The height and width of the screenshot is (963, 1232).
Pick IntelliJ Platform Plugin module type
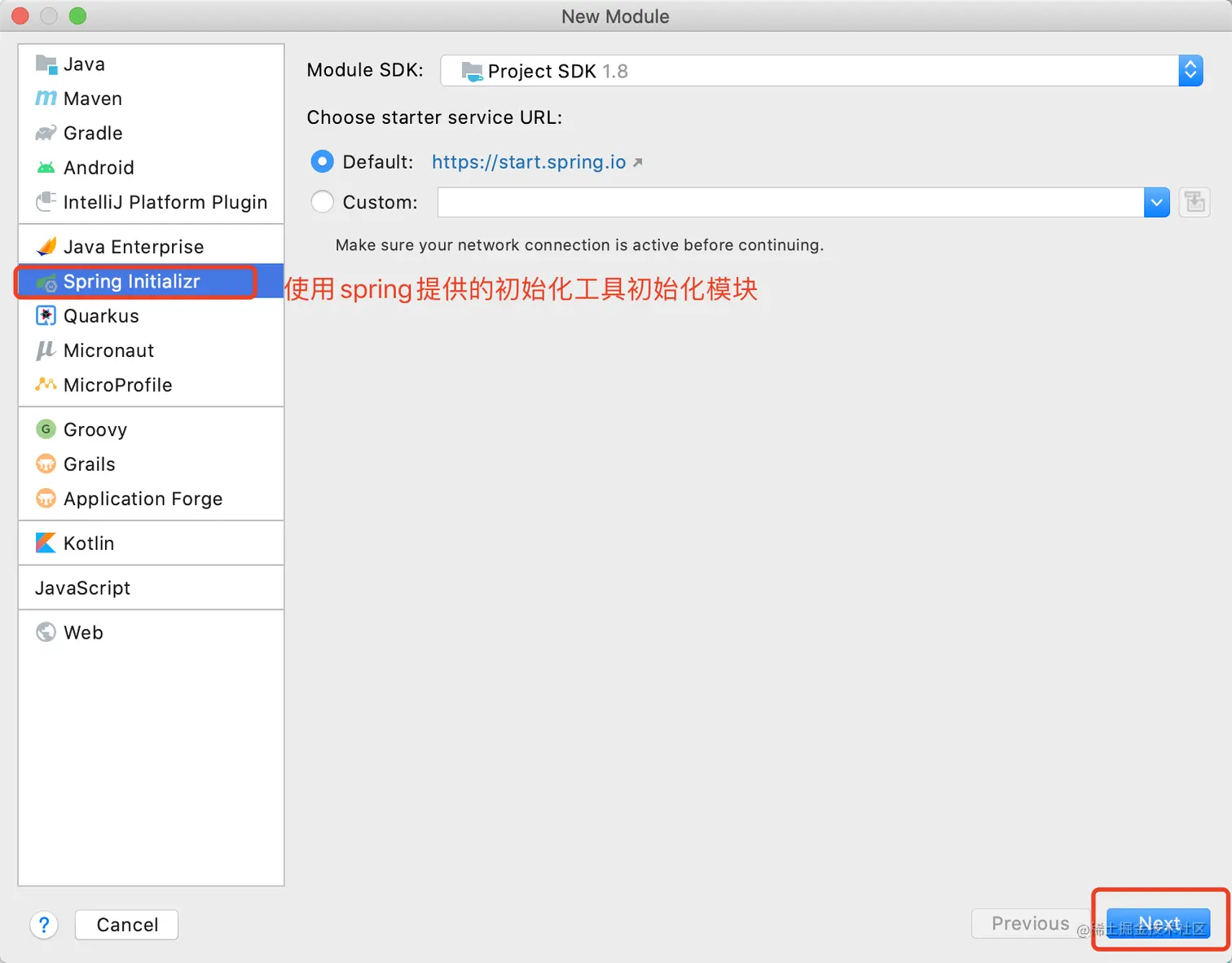[x=151, y=201]
